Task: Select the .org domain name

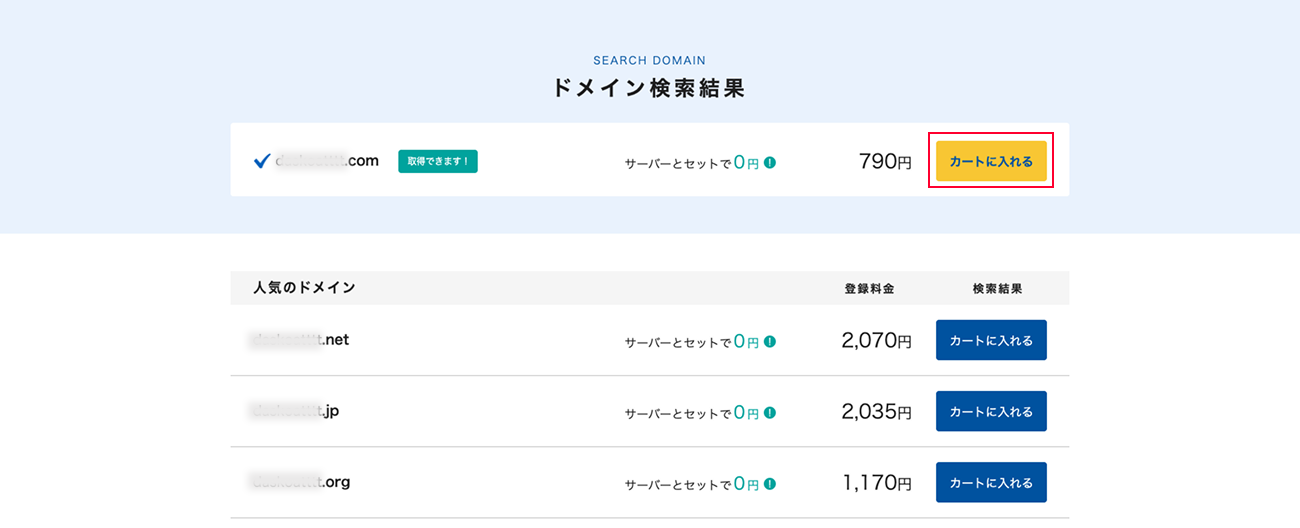Action: (298, 481)
